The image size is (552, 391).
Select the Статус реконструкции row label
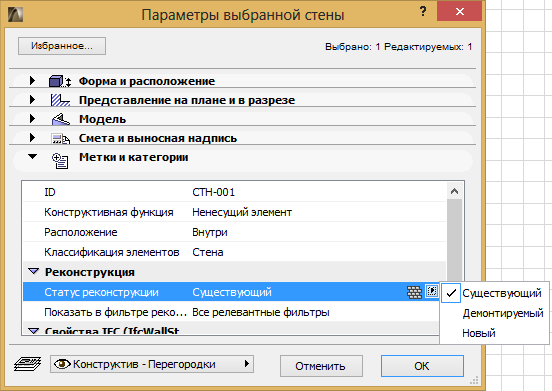(x=101, y=292)
